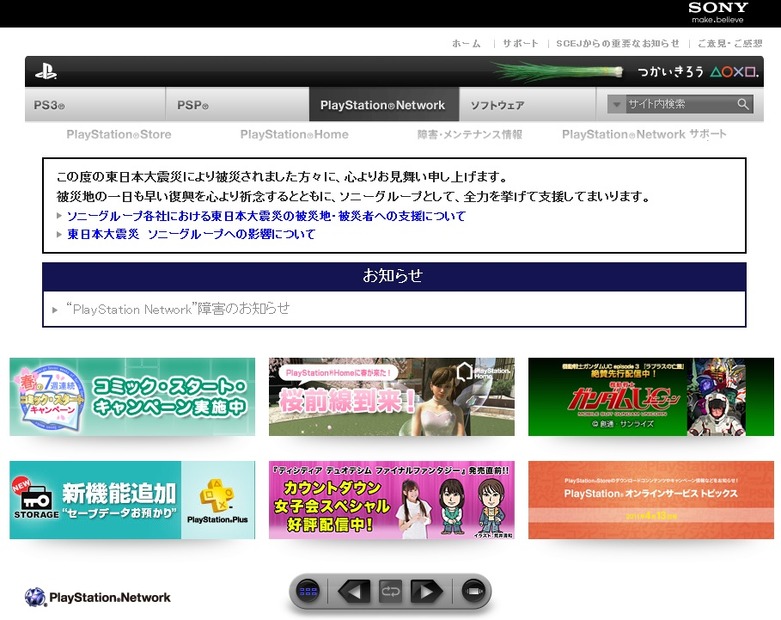Toggle the loop control button
Viewport: 781px width, 620px height.
pyautogui.click(x=390, y=592)
